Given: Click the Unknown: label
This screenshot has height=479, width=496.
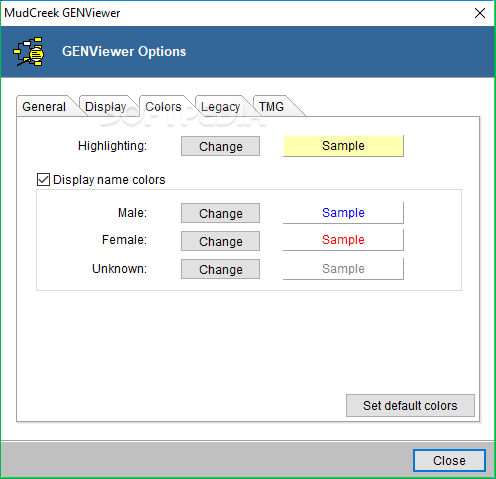Looking at the screenshot, I should pos(119,269).
